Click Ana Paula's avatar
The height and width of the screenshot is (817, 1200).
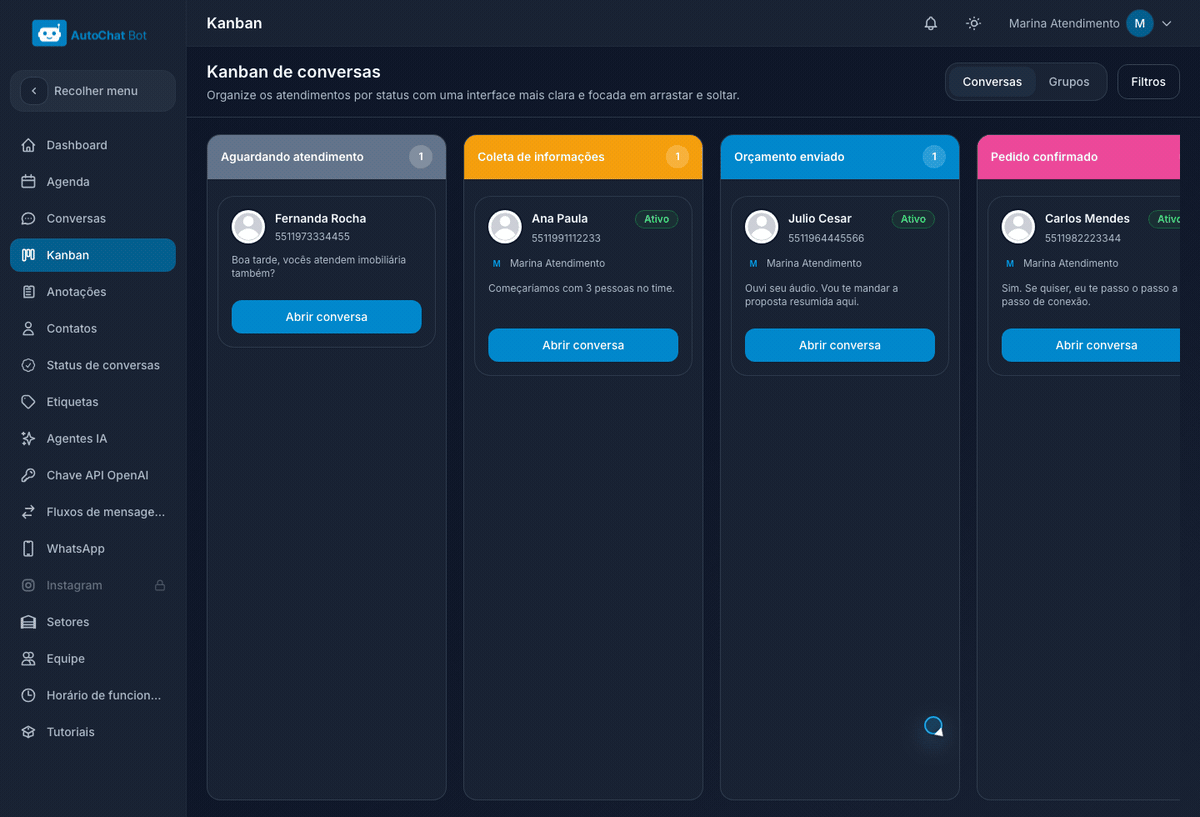click(x=505, y=227)
